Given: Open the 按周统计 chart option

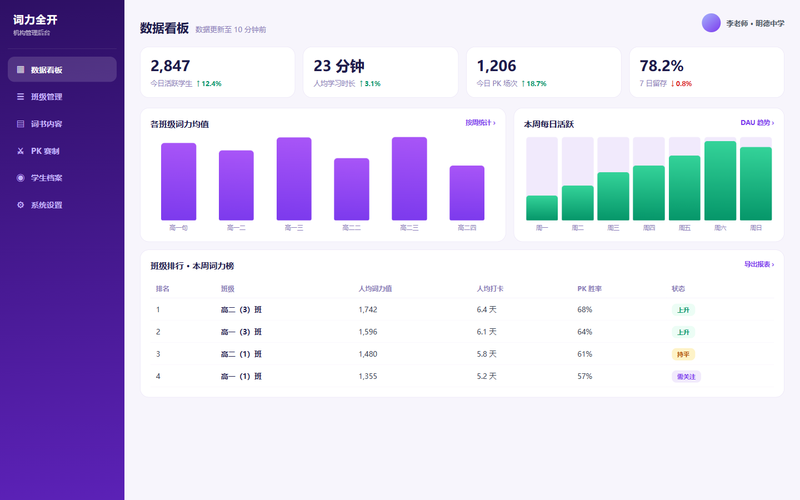Looking at the screenshot, I should [x=480, y=122].
